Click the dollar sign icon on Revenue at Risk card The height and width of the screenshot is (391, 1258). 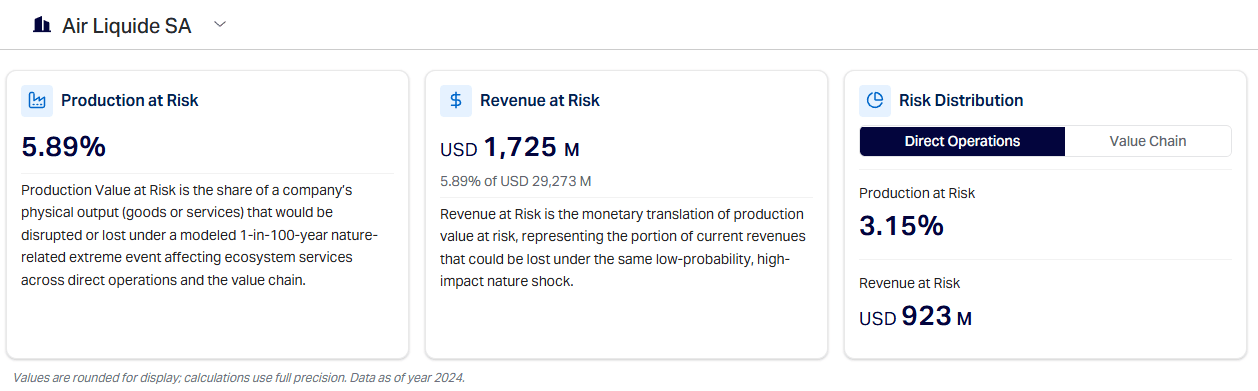coord(456,100)
